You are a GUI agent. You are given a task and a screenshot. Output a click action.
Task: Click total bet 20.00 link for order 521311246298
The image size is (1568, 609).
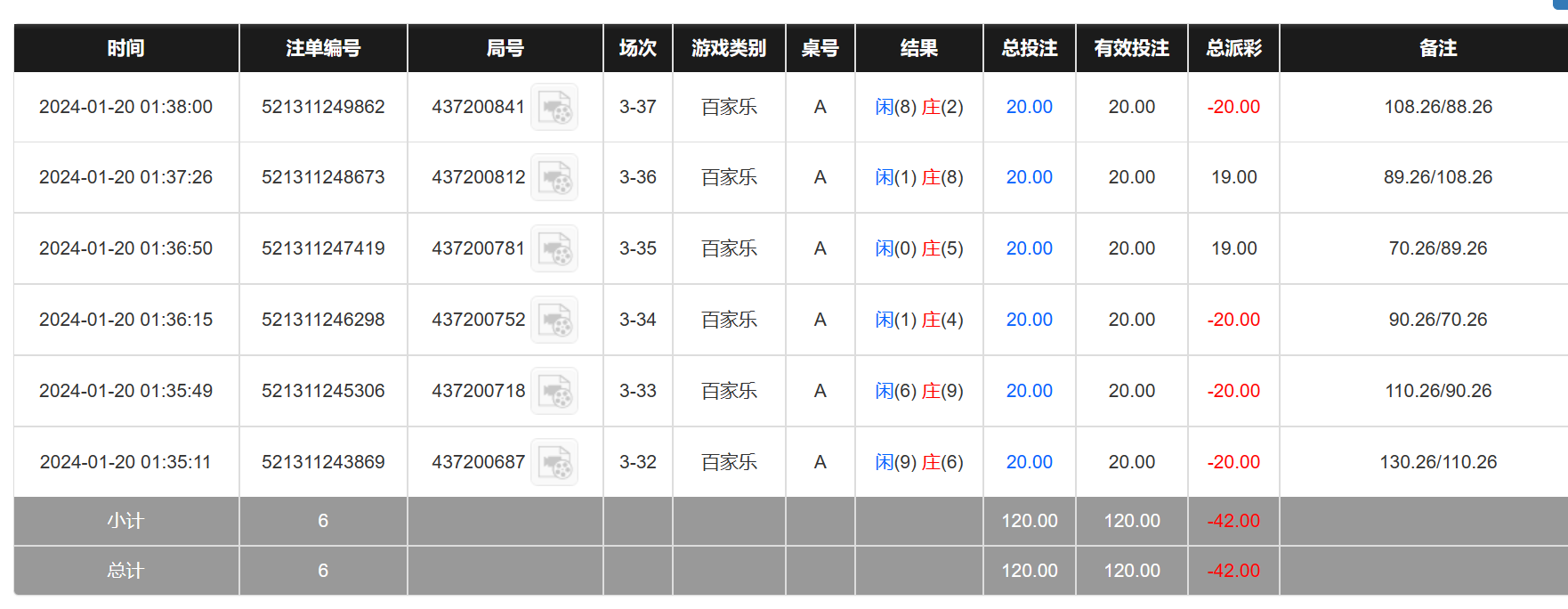tap(1029, 320)
